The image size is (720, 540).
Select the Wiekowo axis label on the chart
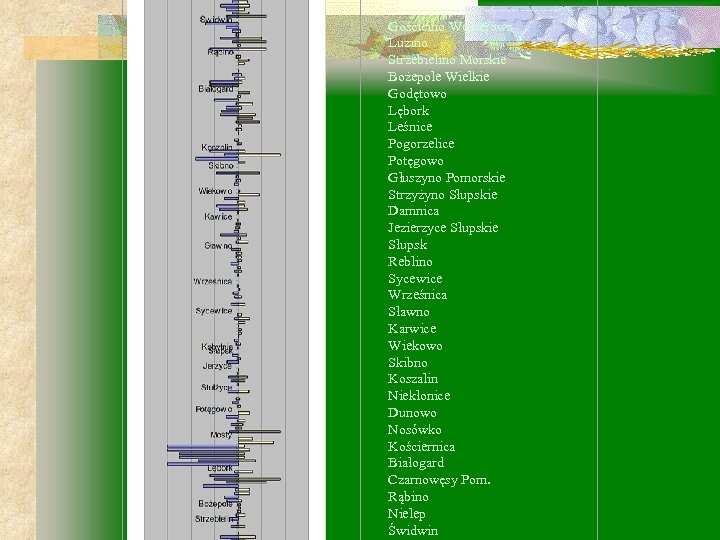215,191
